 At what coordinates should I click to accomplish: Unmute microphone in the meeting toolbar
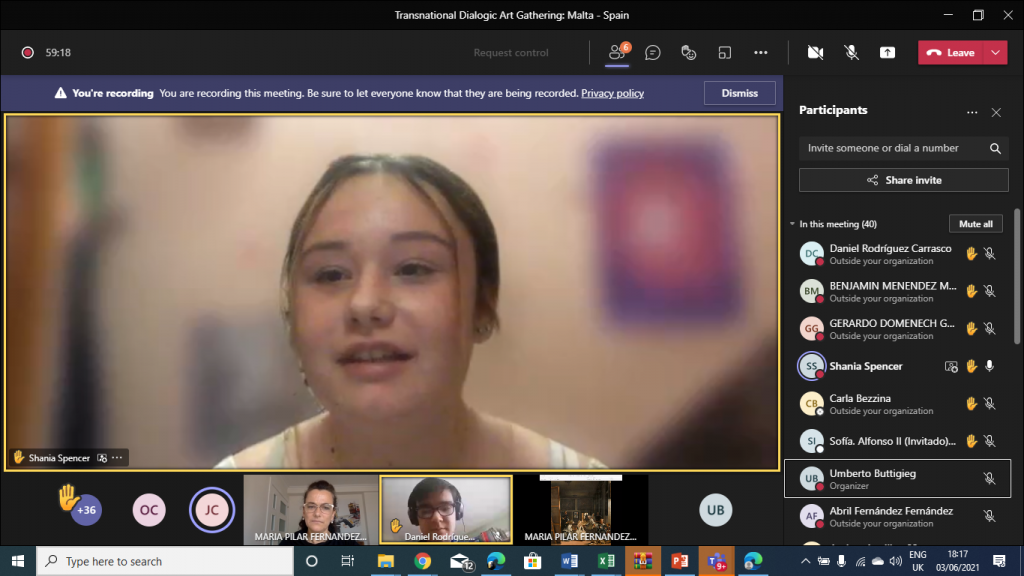click(851, 53)
